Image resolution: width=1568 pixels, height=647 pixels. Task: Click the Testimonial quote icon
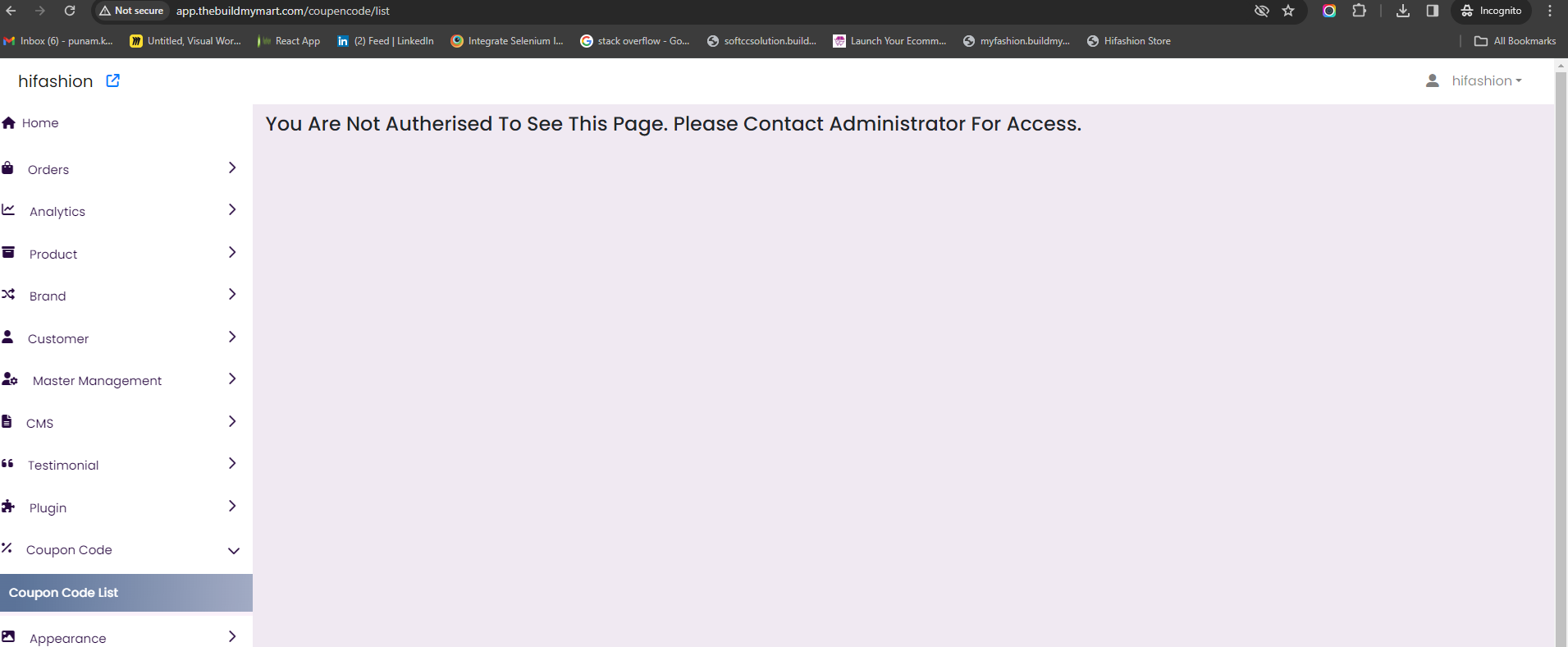pyautogui.click(x=7, y=463)
